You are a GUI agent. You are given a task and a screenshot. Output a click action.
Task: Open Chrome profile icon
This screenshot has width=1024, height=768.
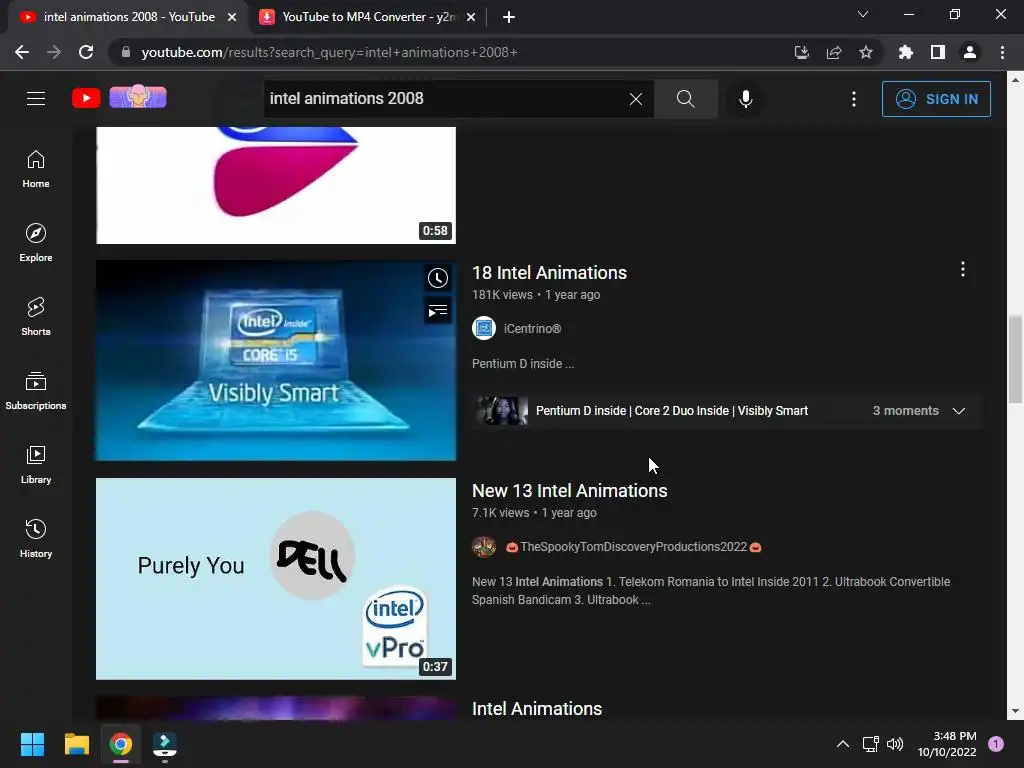(x=970, y=52)
